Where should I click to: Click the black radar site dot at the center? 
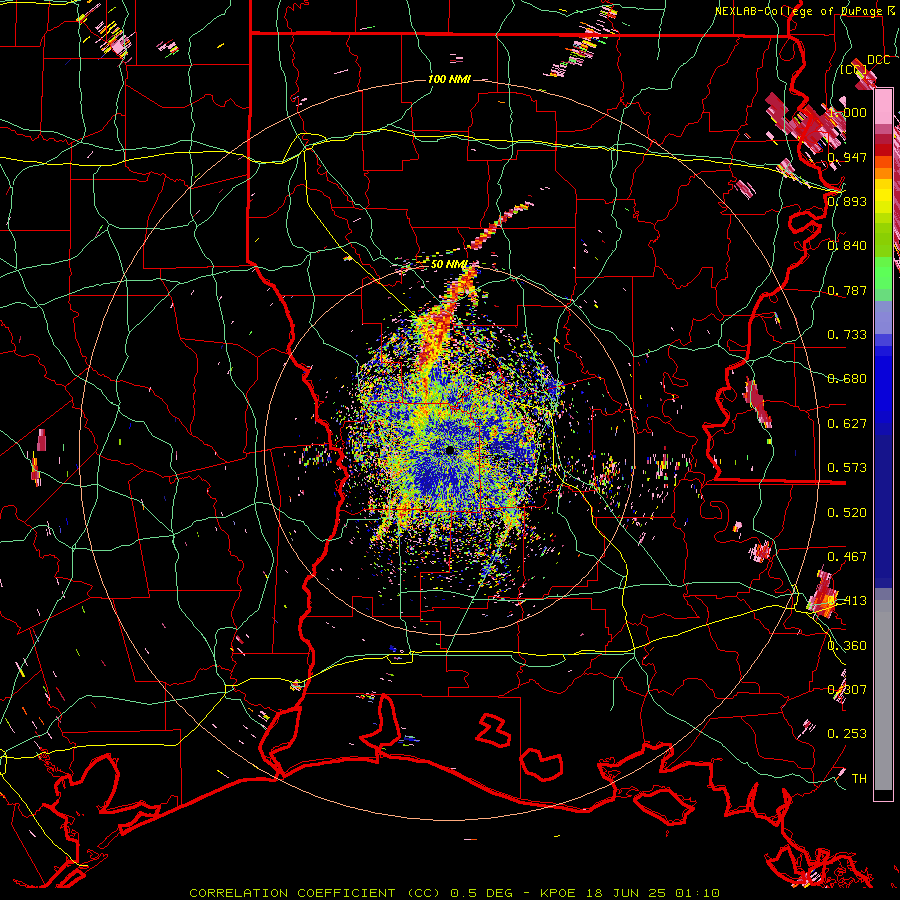(450, 451)
